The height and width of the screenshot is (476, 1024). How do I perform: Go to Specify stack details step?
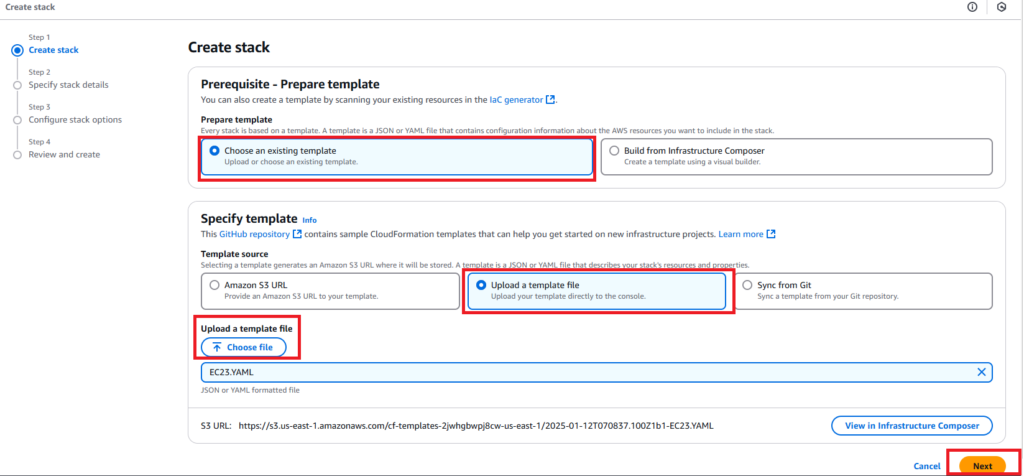(x=68, y=85)
